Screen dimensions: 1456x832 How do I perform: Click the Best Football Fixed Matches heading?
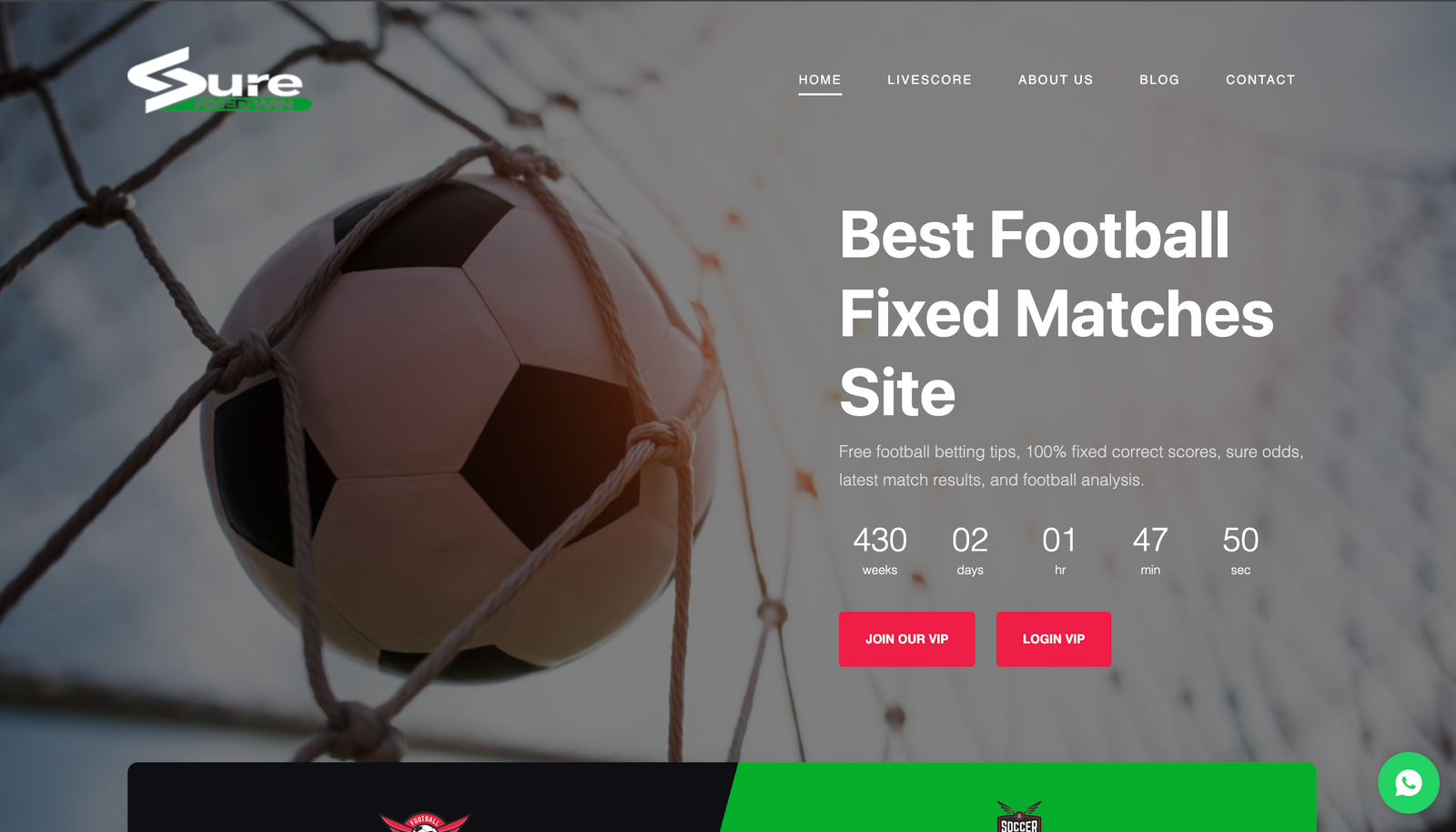coord(1057,313)
